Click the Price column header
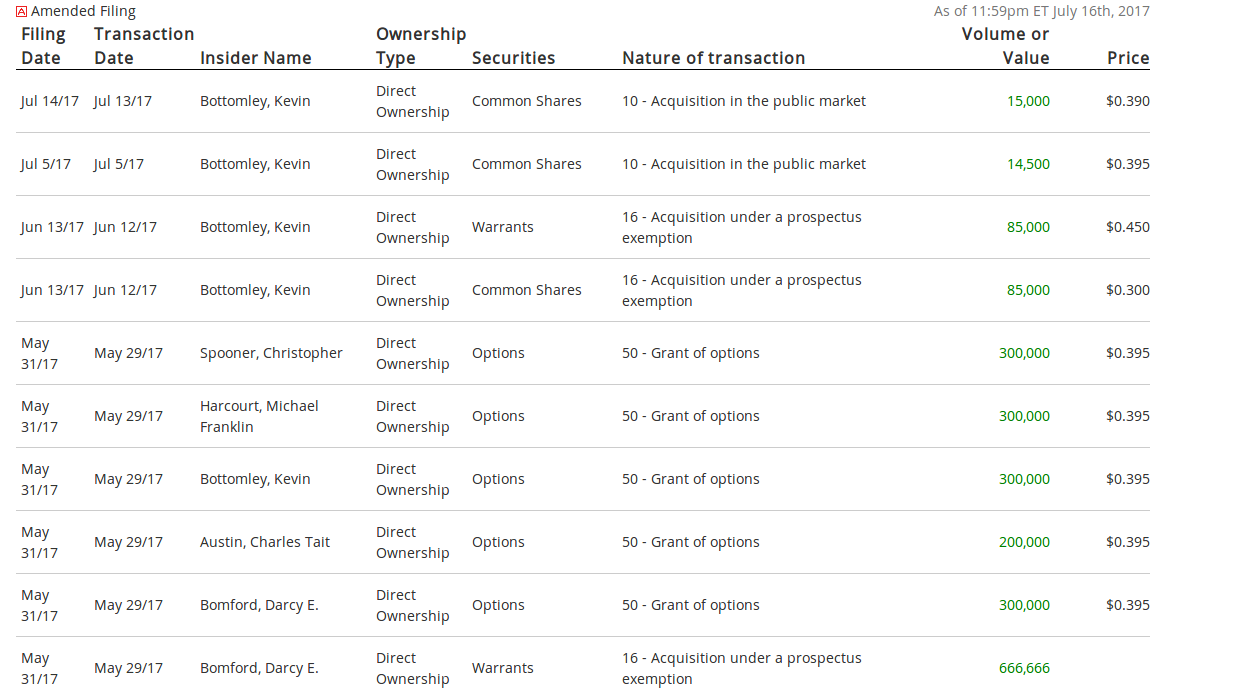The height and width of the screenshot is (696, 1238). pos(1127,58)
